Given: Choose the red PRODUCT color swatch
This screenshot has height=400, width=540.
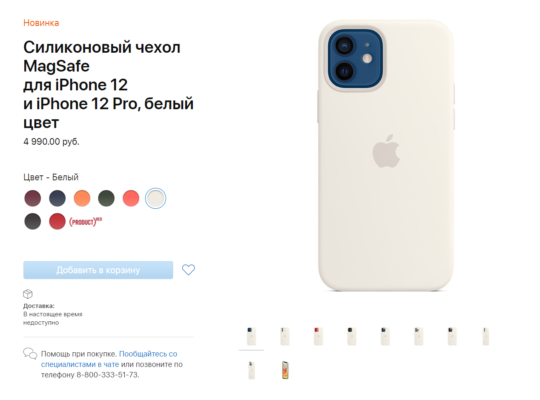Looking at the screenshot, I should pyautogui.click(x=57, y=221).
